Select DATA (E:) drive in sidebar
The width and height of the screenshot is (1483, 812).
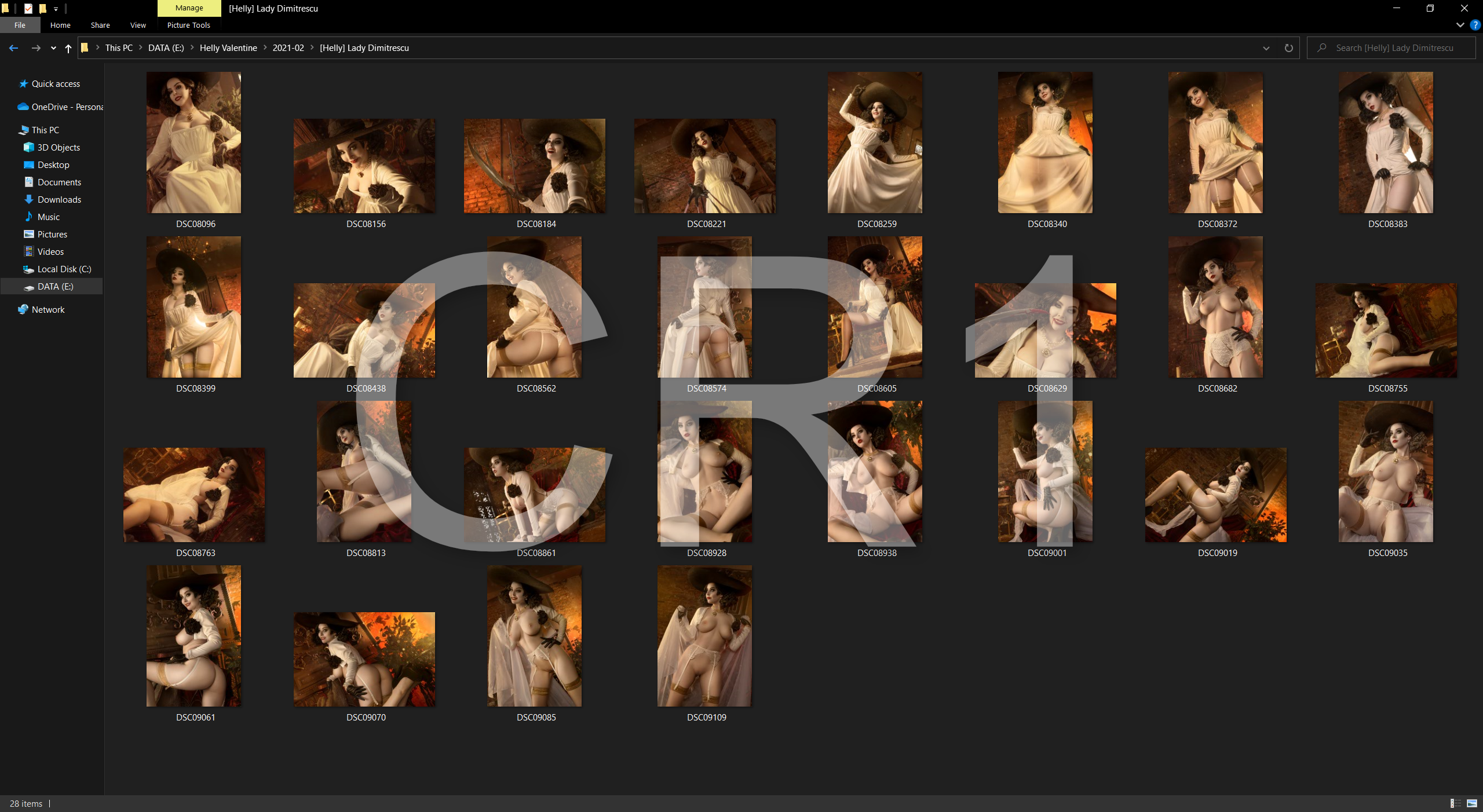coord(55,287)
